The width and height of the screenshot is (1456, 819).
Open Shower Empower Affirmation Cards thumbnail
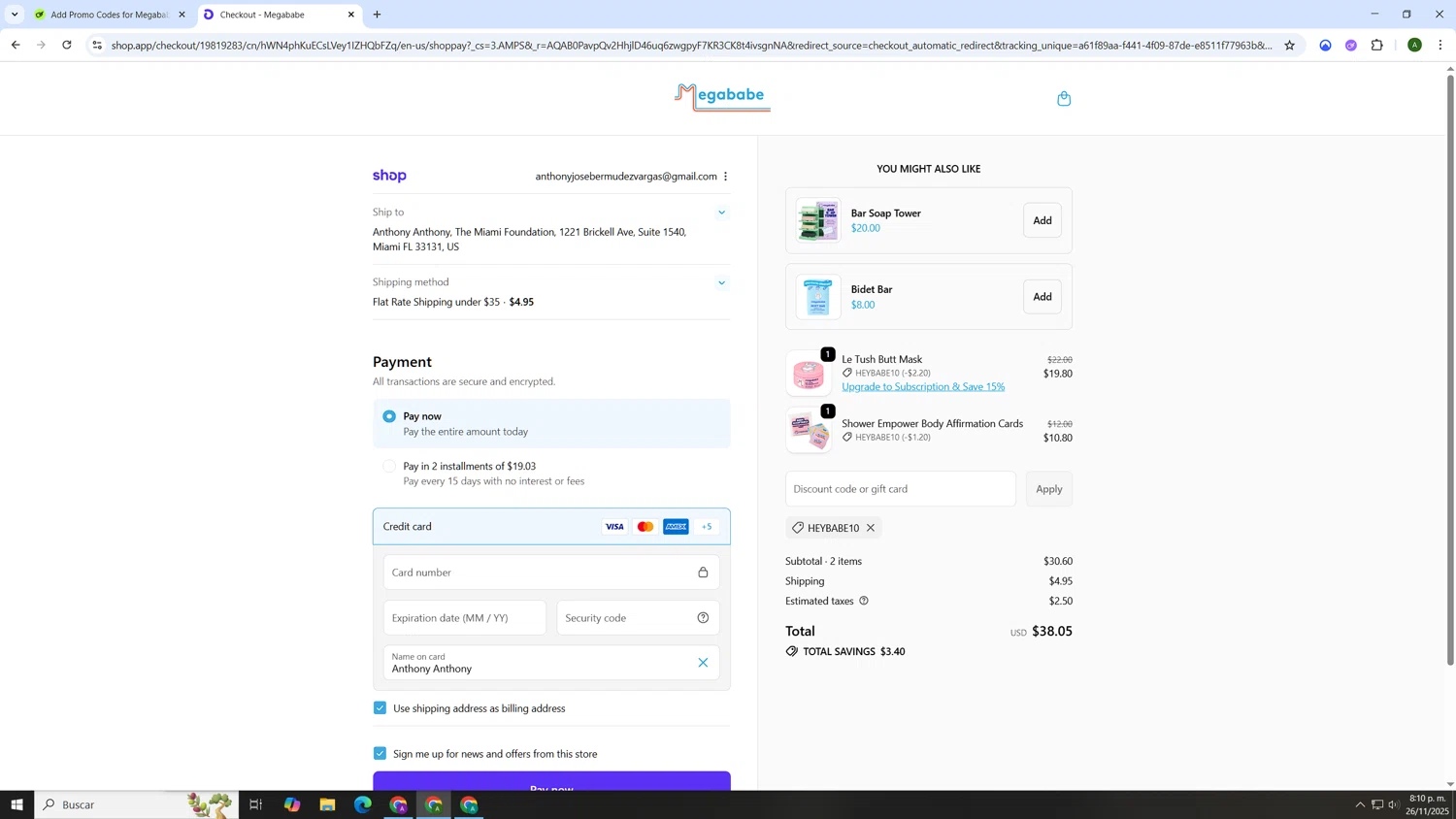(809, 430)
